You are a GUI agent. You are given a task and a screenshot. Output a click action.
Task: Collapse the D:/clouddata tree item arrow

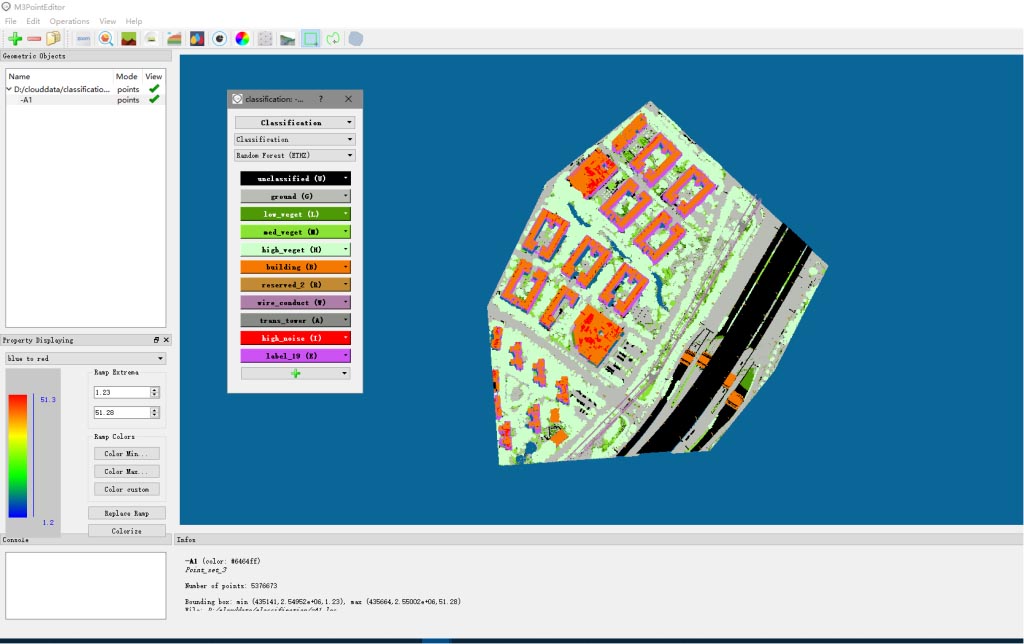9,89
